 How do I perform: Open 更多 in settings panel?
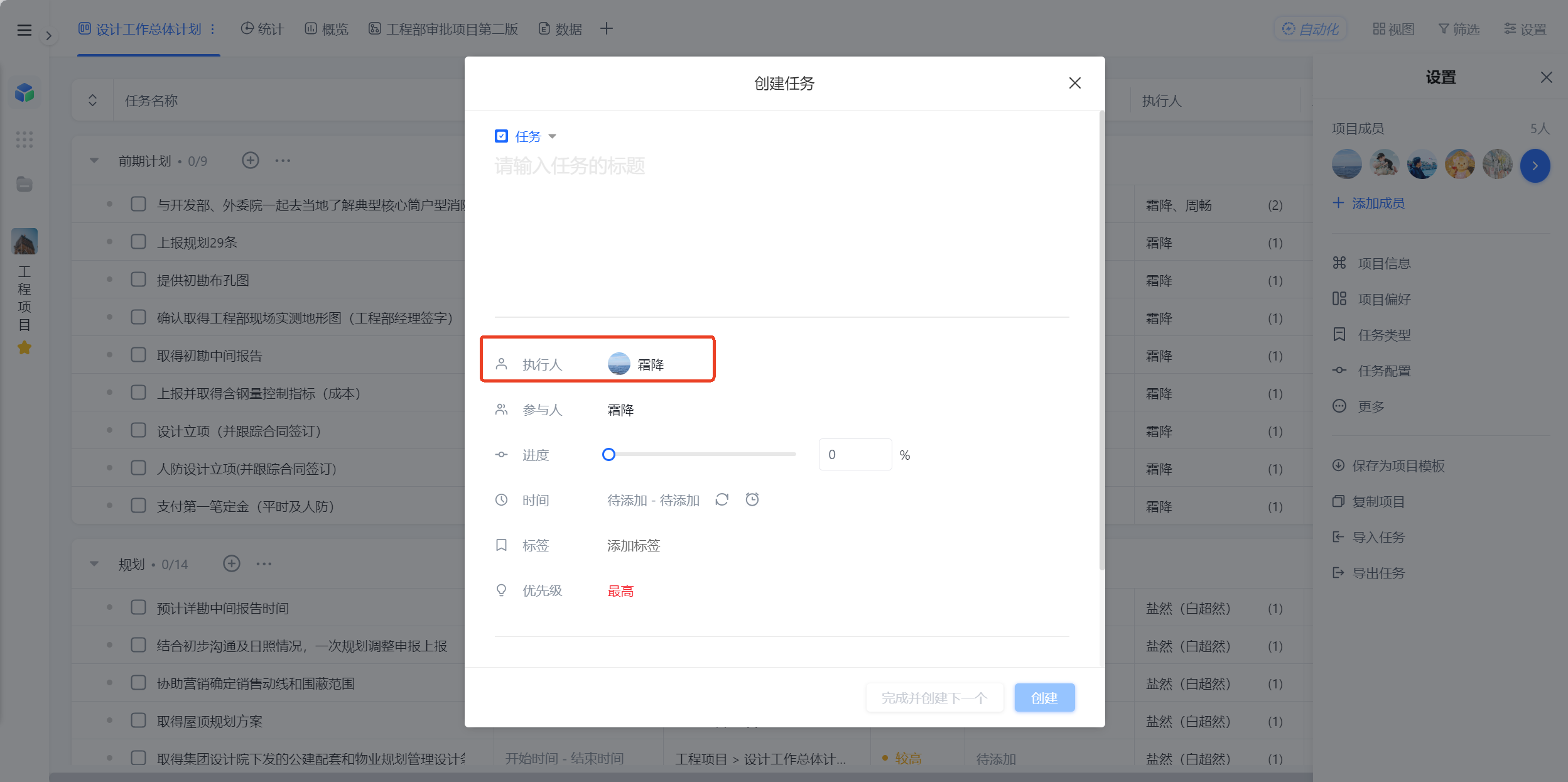click(x=1358, y=407)
